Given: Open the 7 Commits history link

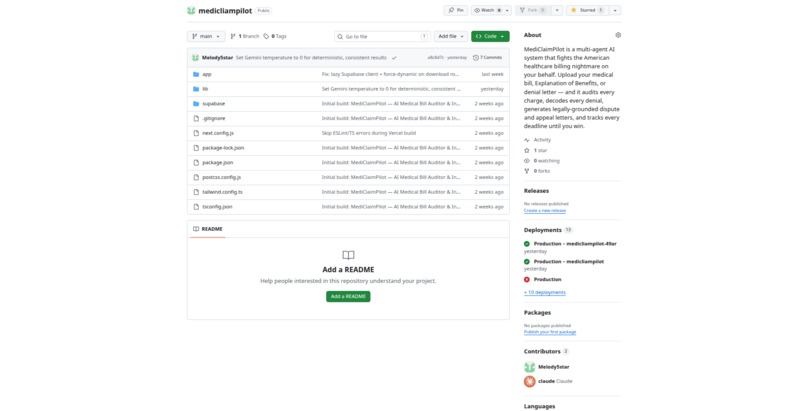Looking at the screenshot, I should (x=487, y=58).
